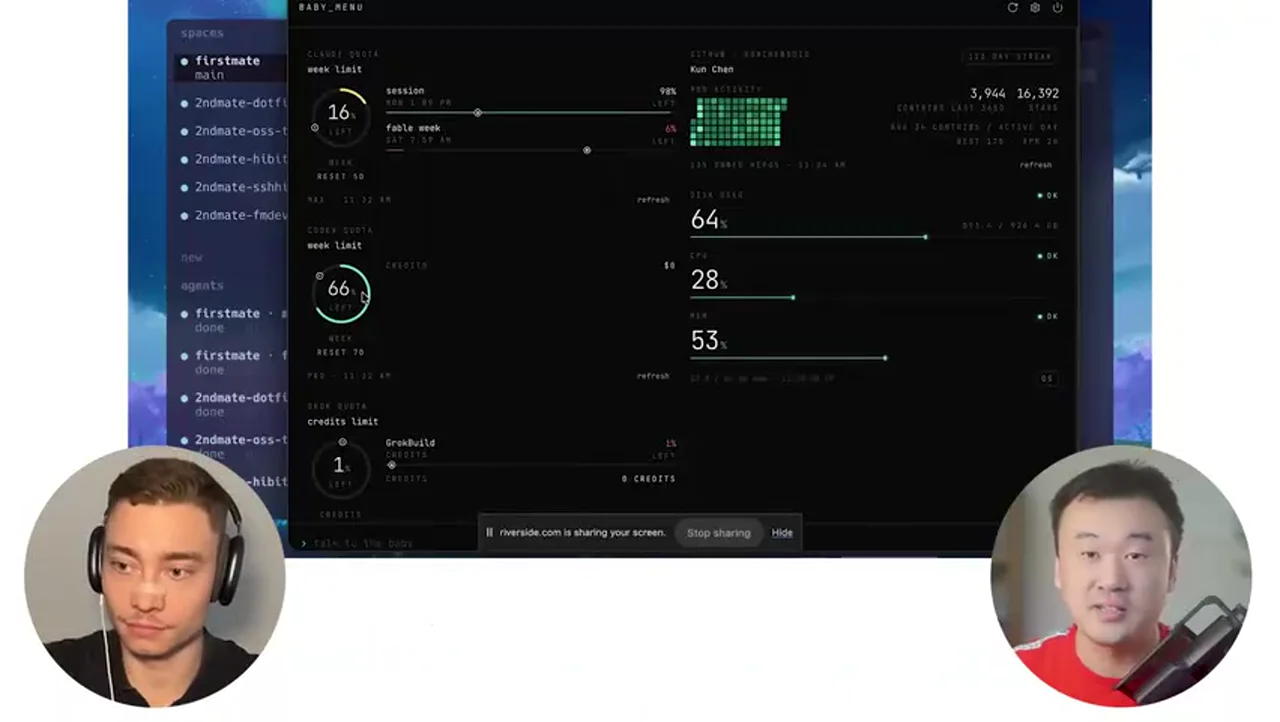Select the 2ndmate-oss space in sidebar

click(x=233, y=131)
